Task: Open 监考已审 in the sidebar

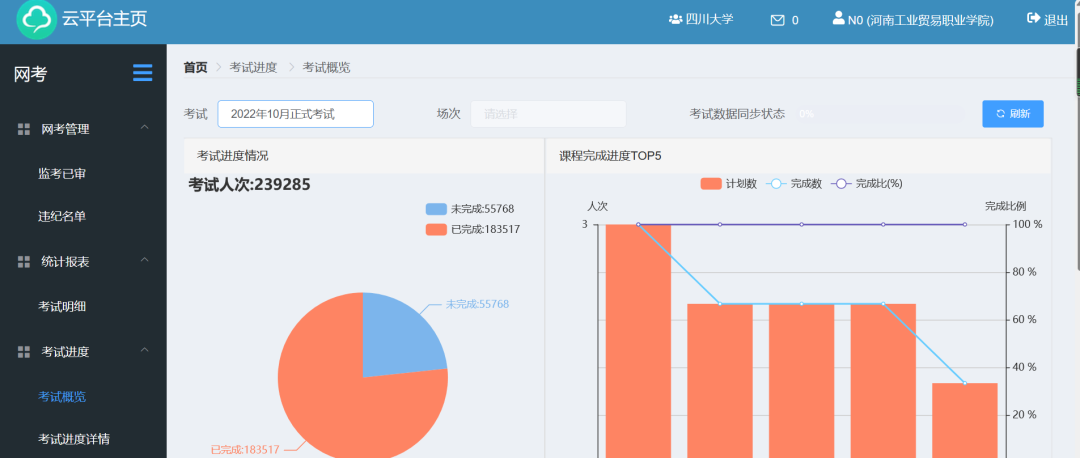Action: click(x=62, y=174)
